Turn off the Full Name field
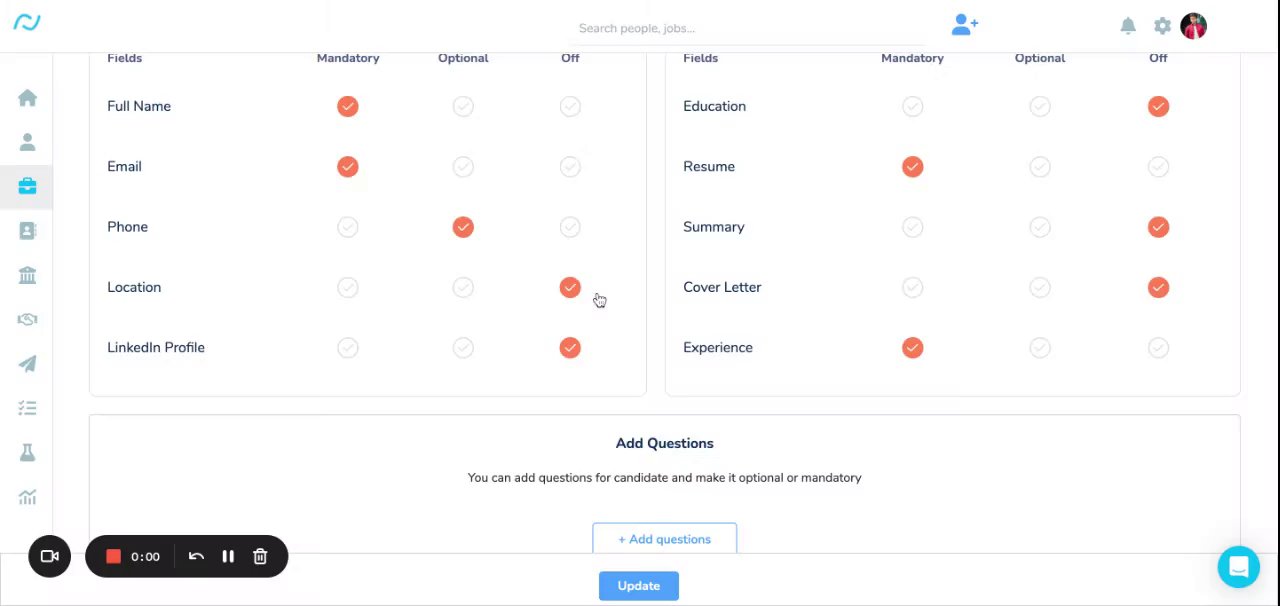Viewport: 1280px width, 606px height. pyautogui.click(x=570, y=106)
